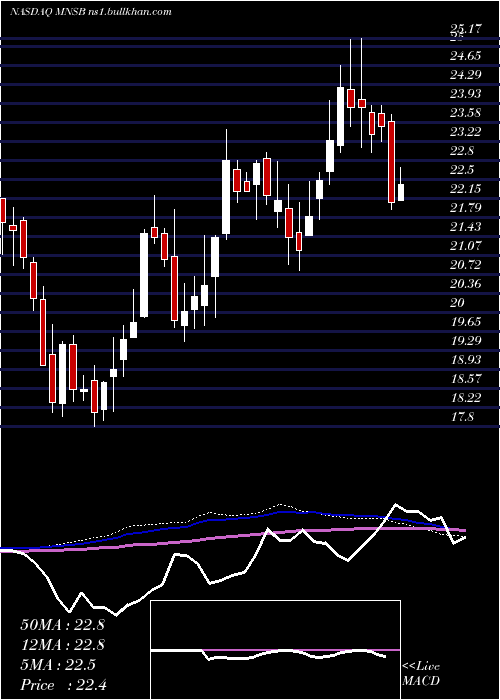This screenshot has height=700, width=500.
Task: Click the 19.29 price level label
Action: point(466,341)
